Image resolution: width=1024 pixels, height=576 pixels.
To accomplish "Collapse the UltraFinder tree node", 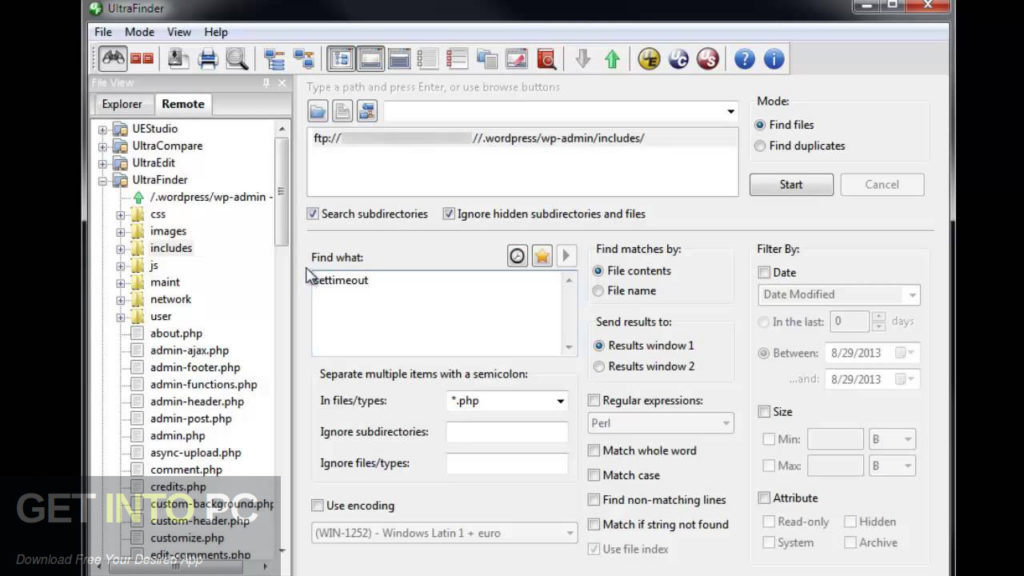I will tap(103, 180).
